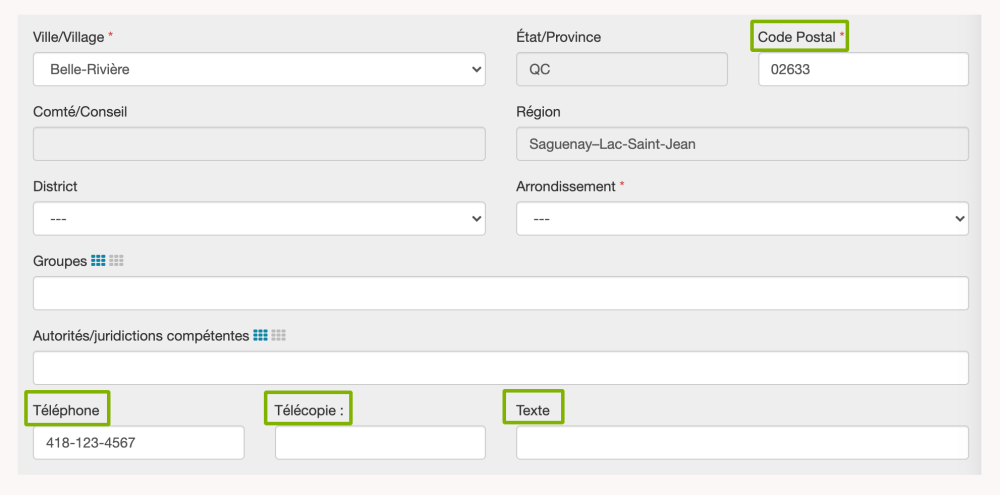1000x495 pixels.
Task: Click the Texte label
Action: (x=533, y=409)
